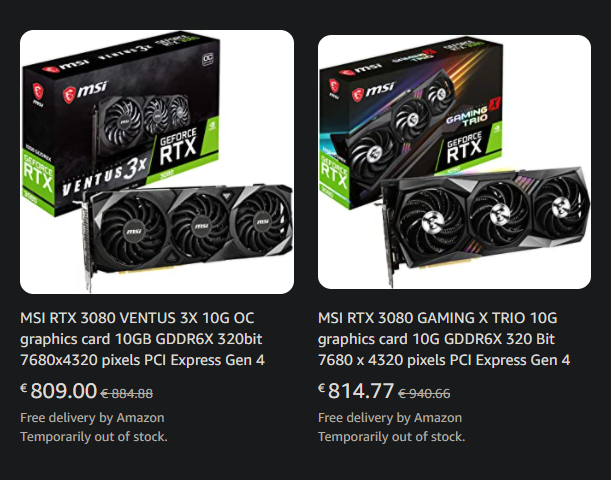The width and height of the screenshot is (611, 480).
Task: Click the VENTUS 3X graphics card product image
Action: pyautogui.click(x=157, y=162)
